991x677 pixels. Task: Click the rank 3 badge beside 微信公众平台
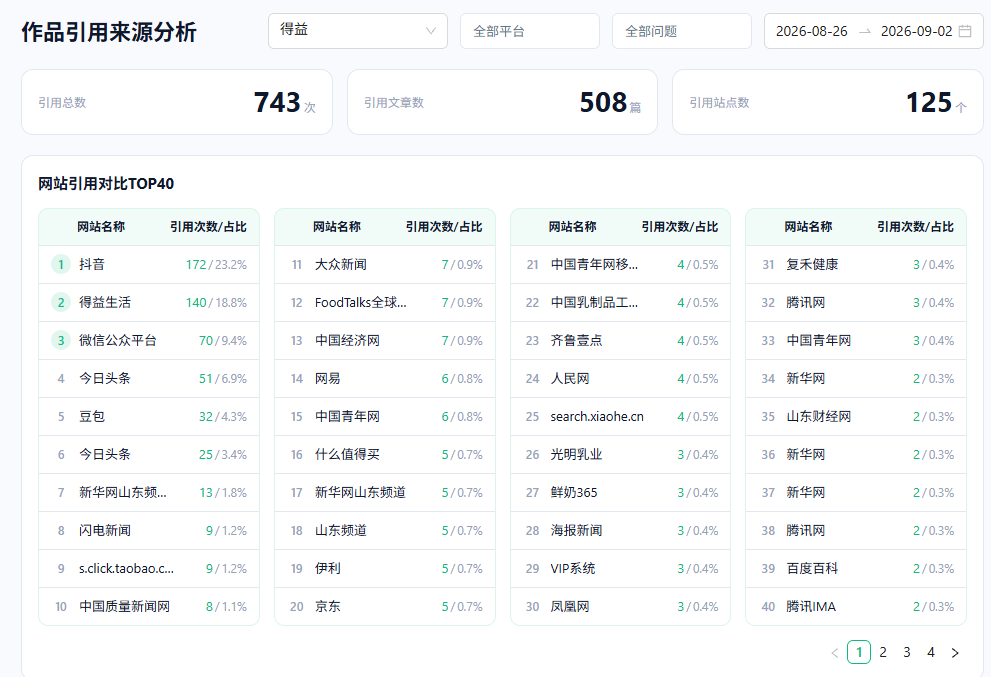point(61,340)
